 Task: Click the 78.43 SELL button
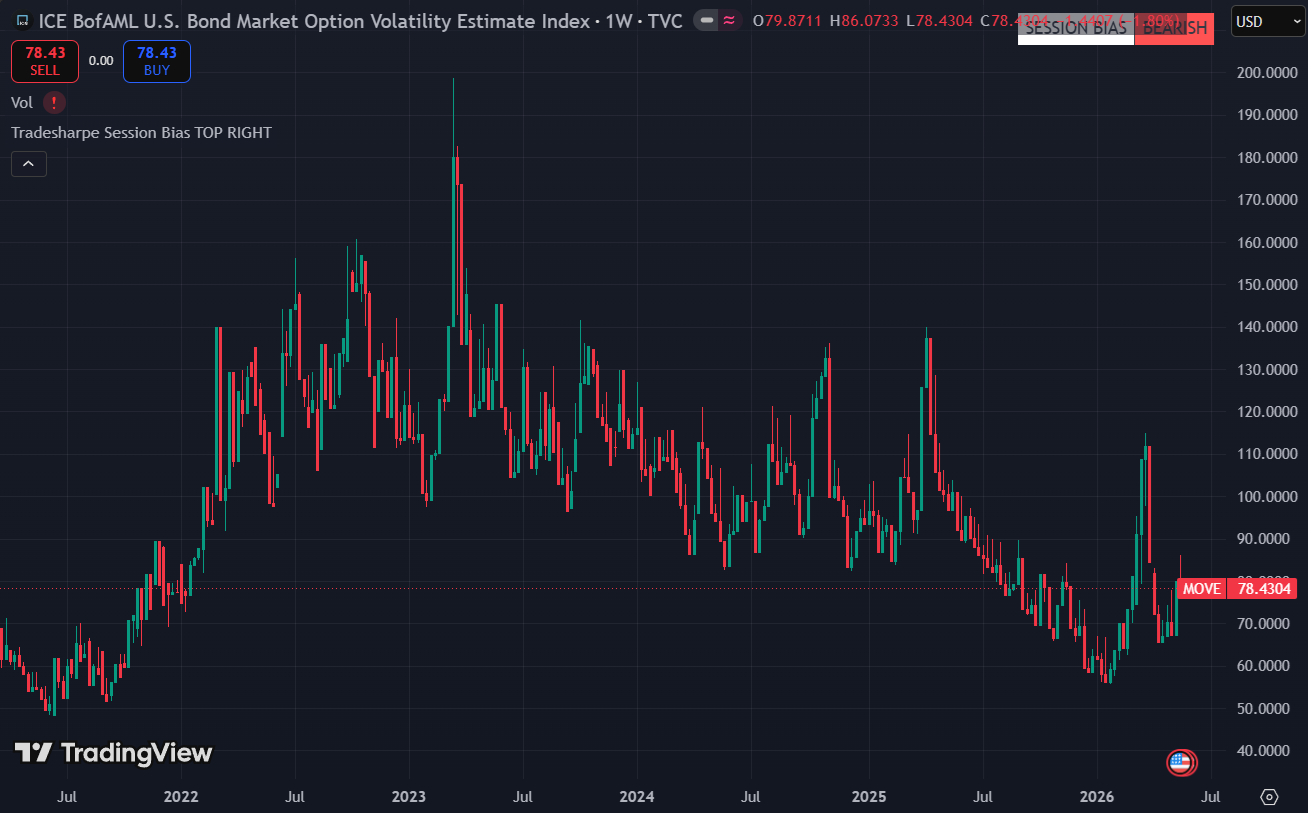pos(45,61)
